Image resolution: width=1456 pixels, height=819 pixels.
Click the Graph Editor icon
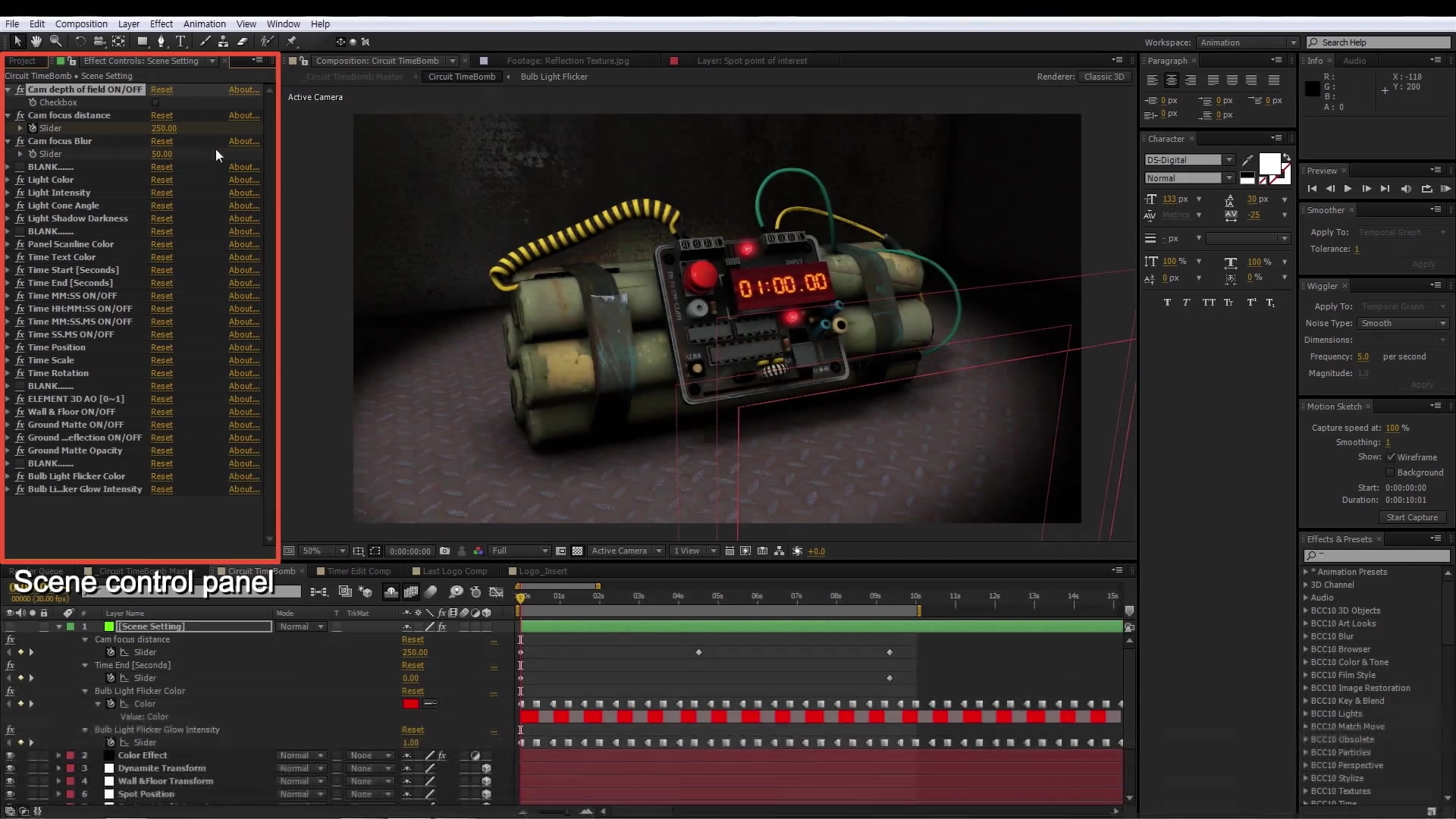click(495, 592)
